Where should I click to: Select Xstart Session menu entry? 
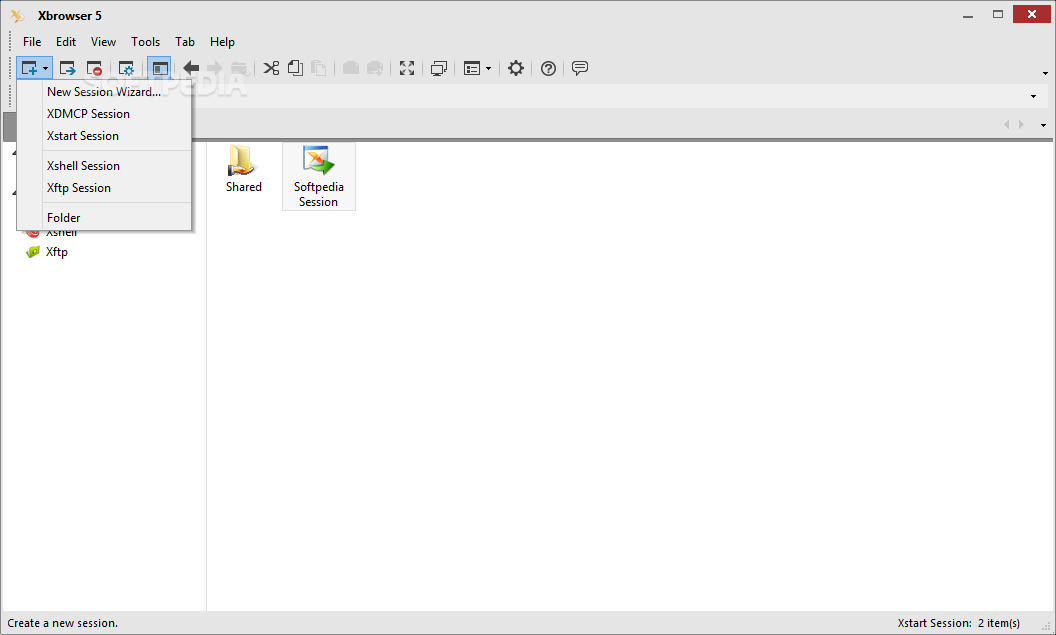coord(104,136)
